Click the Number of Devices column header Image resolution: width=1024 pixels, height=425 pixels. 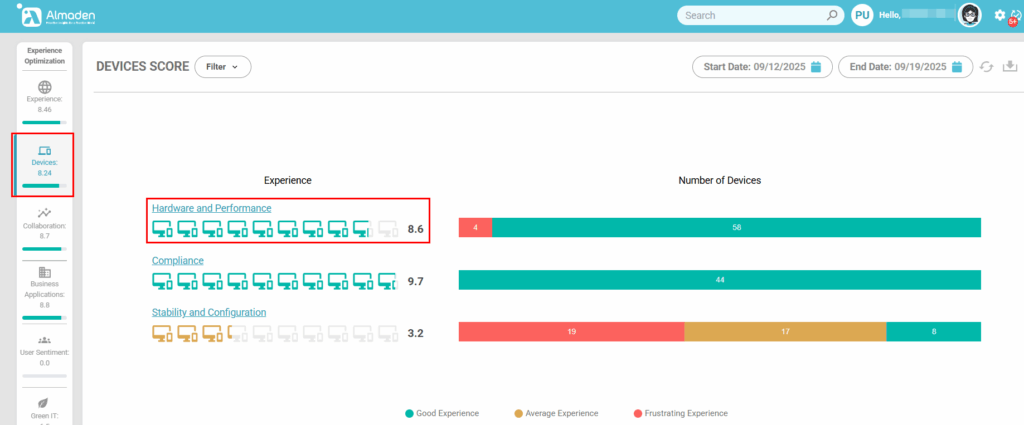coord(720,180)
